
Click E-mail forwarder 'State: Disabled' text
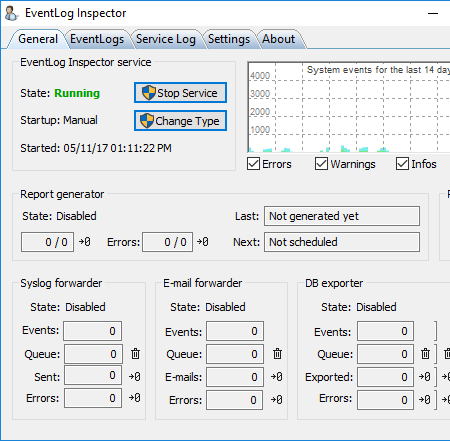coord(208,307)
